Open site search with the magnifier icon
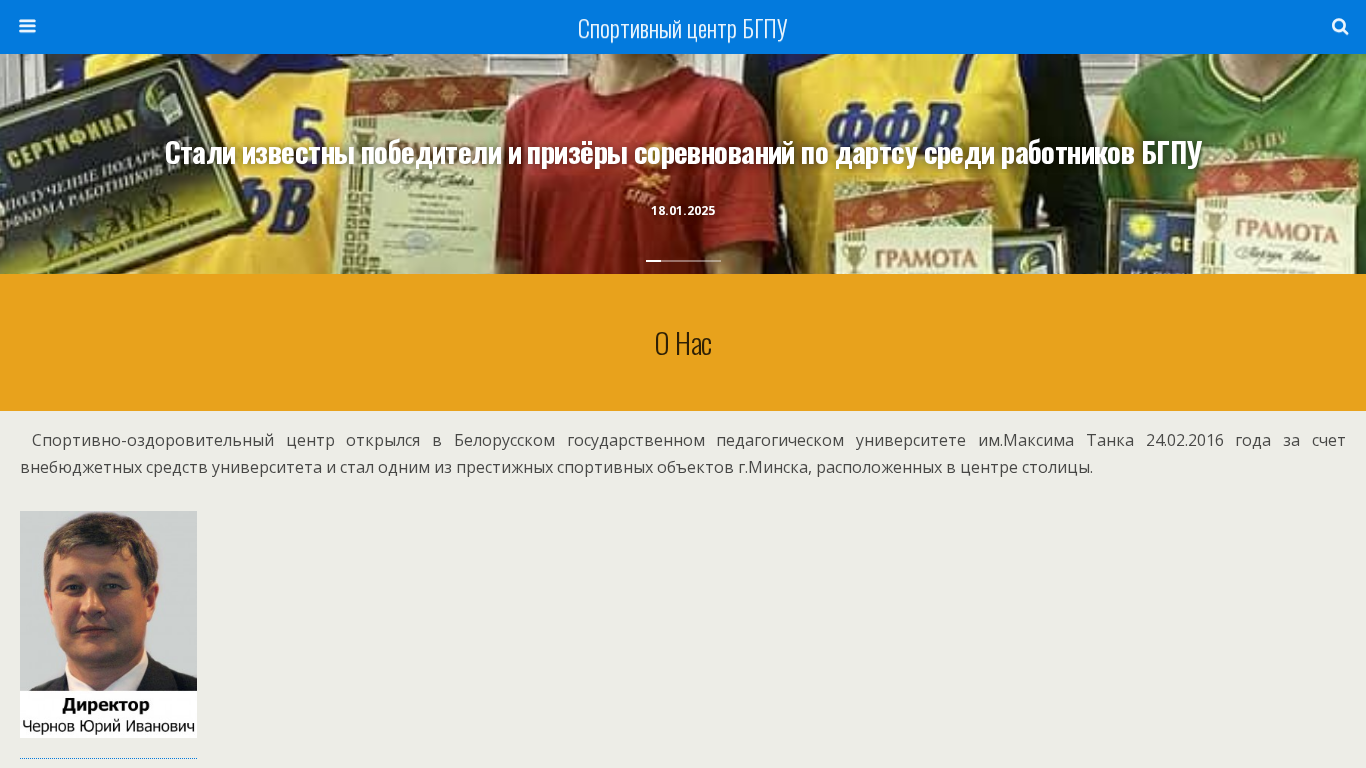The image size is (1366, 768). (x=1340, y=26)
